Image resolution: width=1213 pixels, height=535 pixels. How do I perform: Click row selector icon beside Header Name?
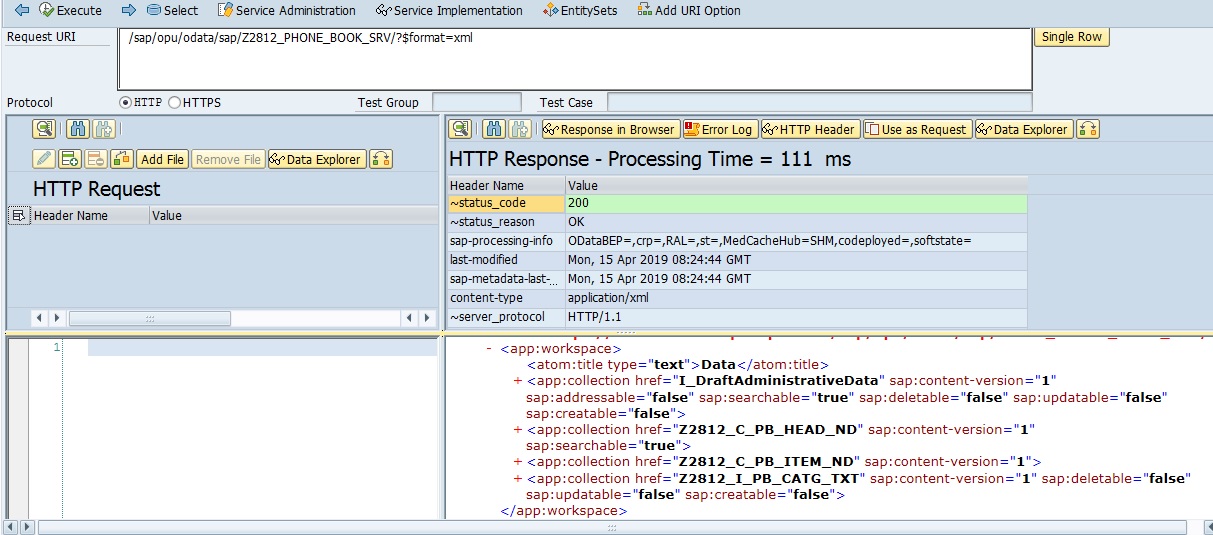18,215
